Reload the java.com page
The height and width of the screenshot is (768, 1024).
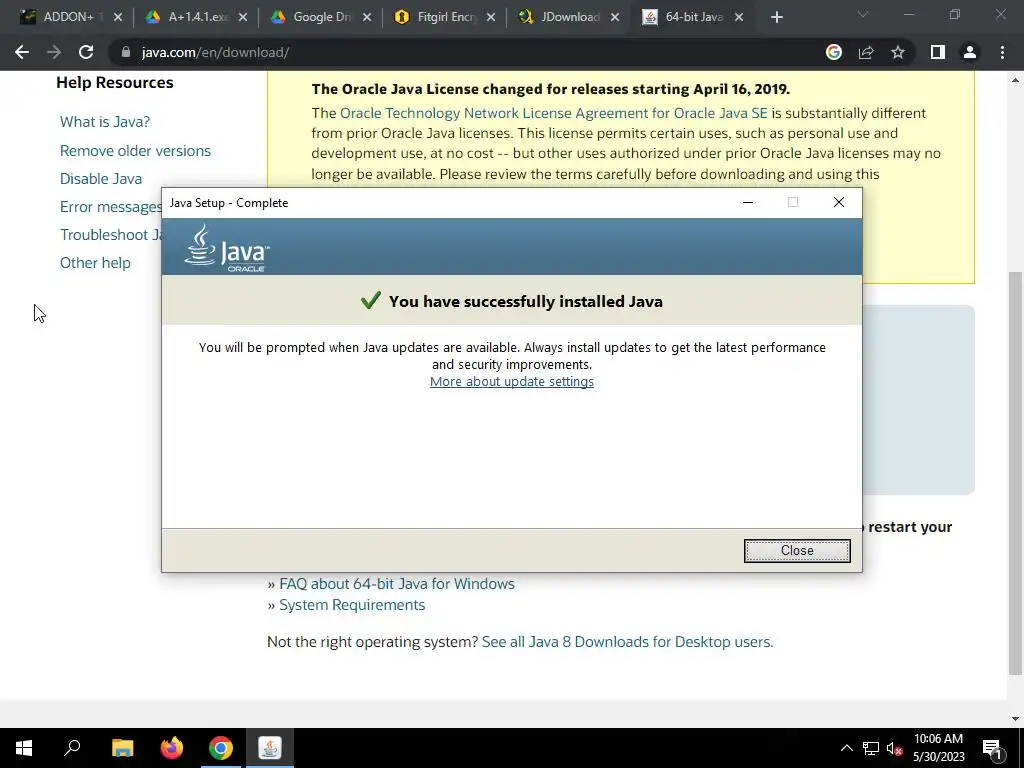point(86,52)
